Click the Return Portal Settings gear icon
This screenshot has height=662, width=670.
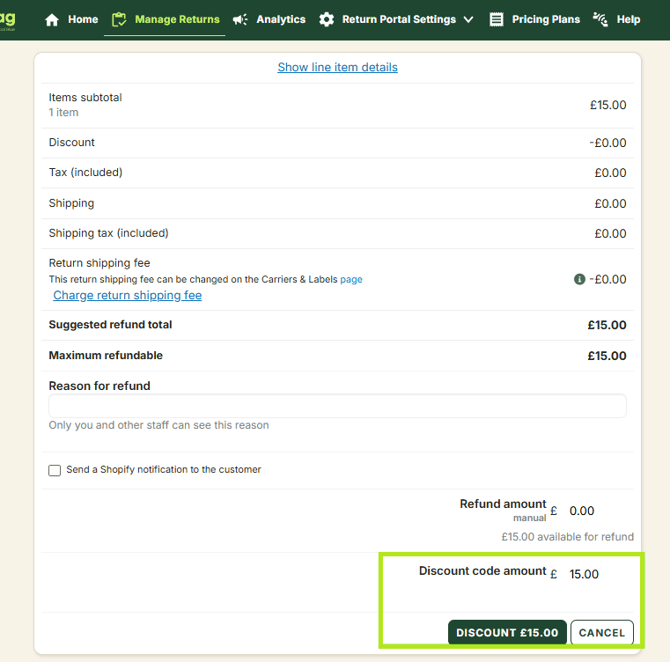(326, 20)
